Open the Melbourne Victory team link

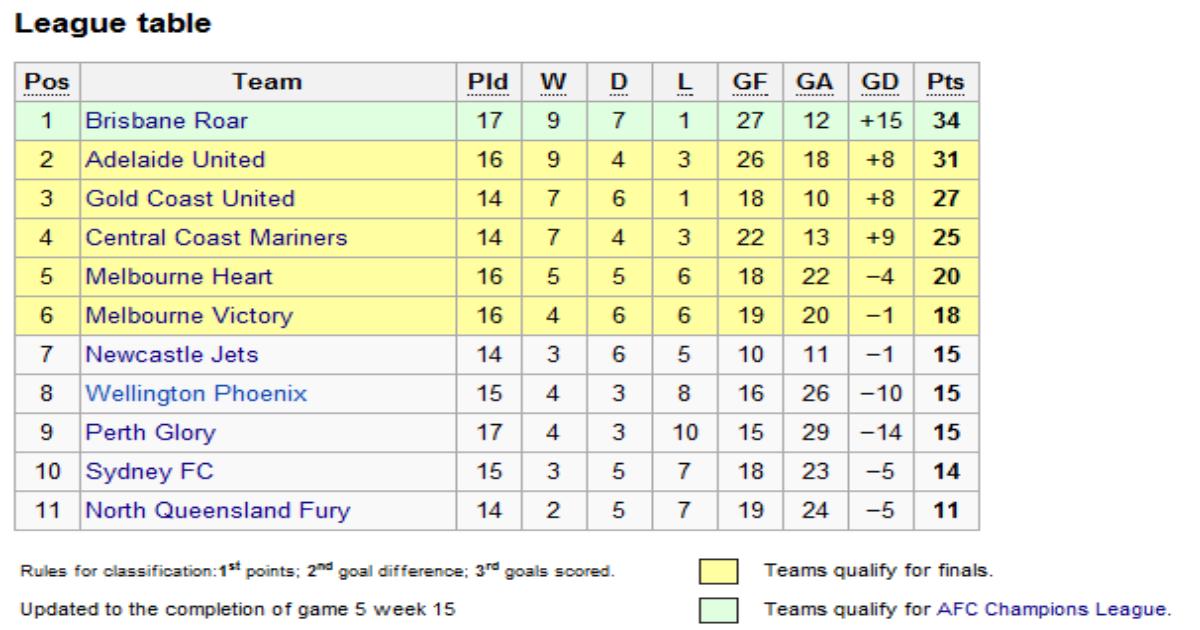pyautogui.click(x=189, y=316)
